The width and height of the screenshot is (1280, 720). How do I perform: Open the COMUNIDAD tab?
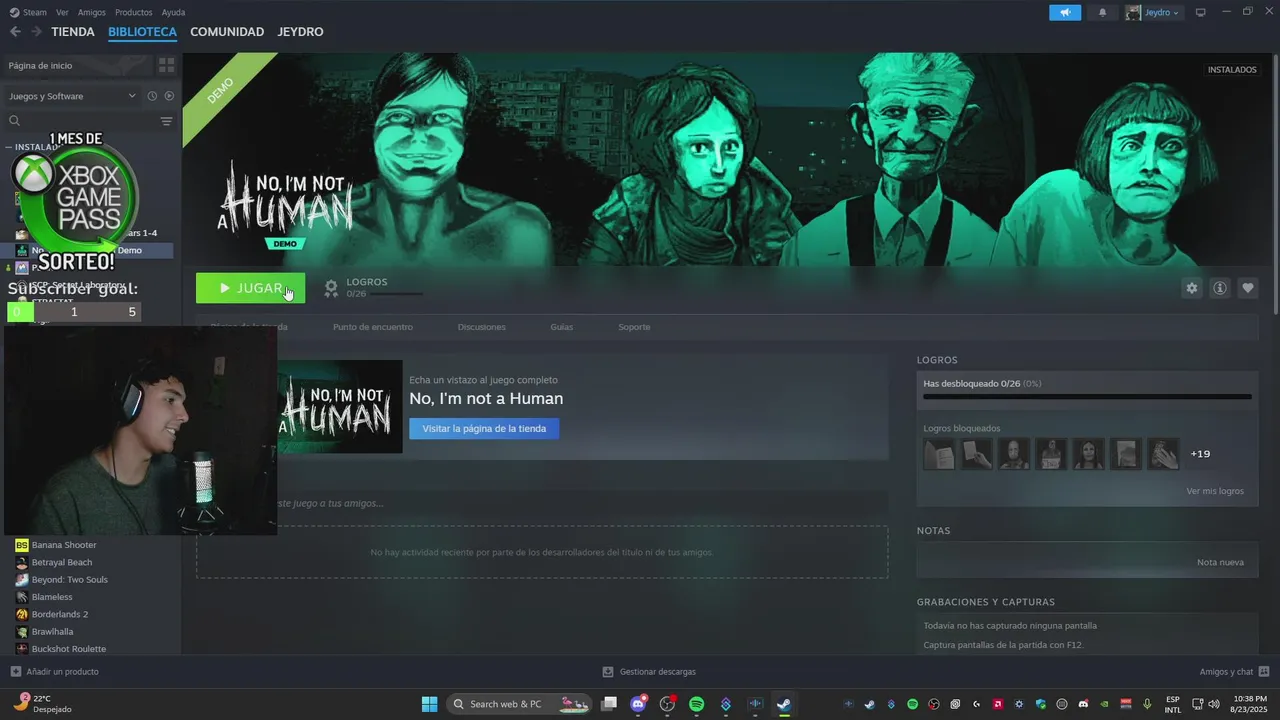227,32
